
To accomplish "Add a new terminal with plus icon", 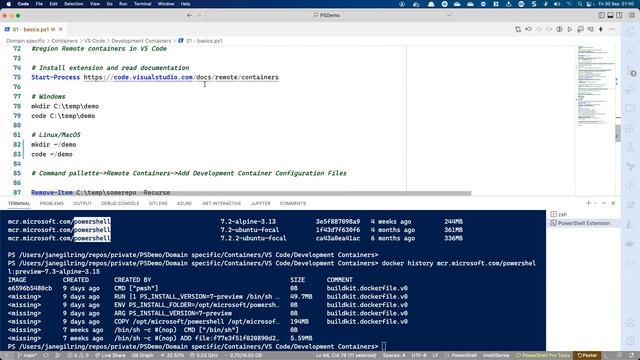I will pos(589,203).
